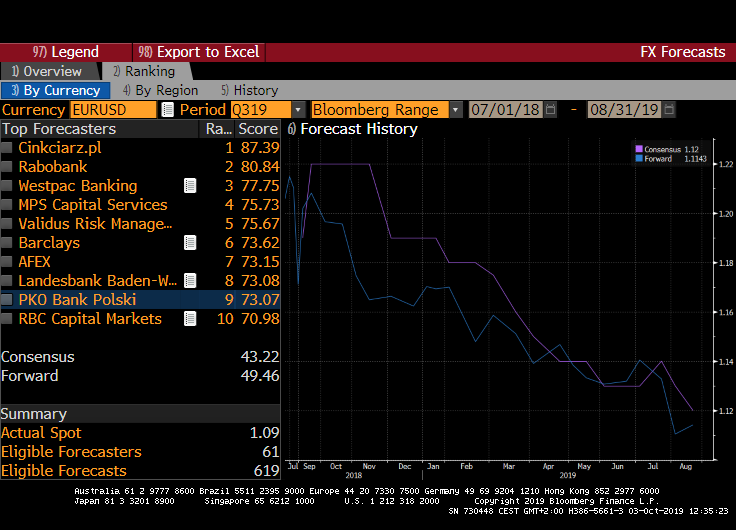Sort the list by the Score column header
This screenshot has width=736, height=530.
point(257,129)
